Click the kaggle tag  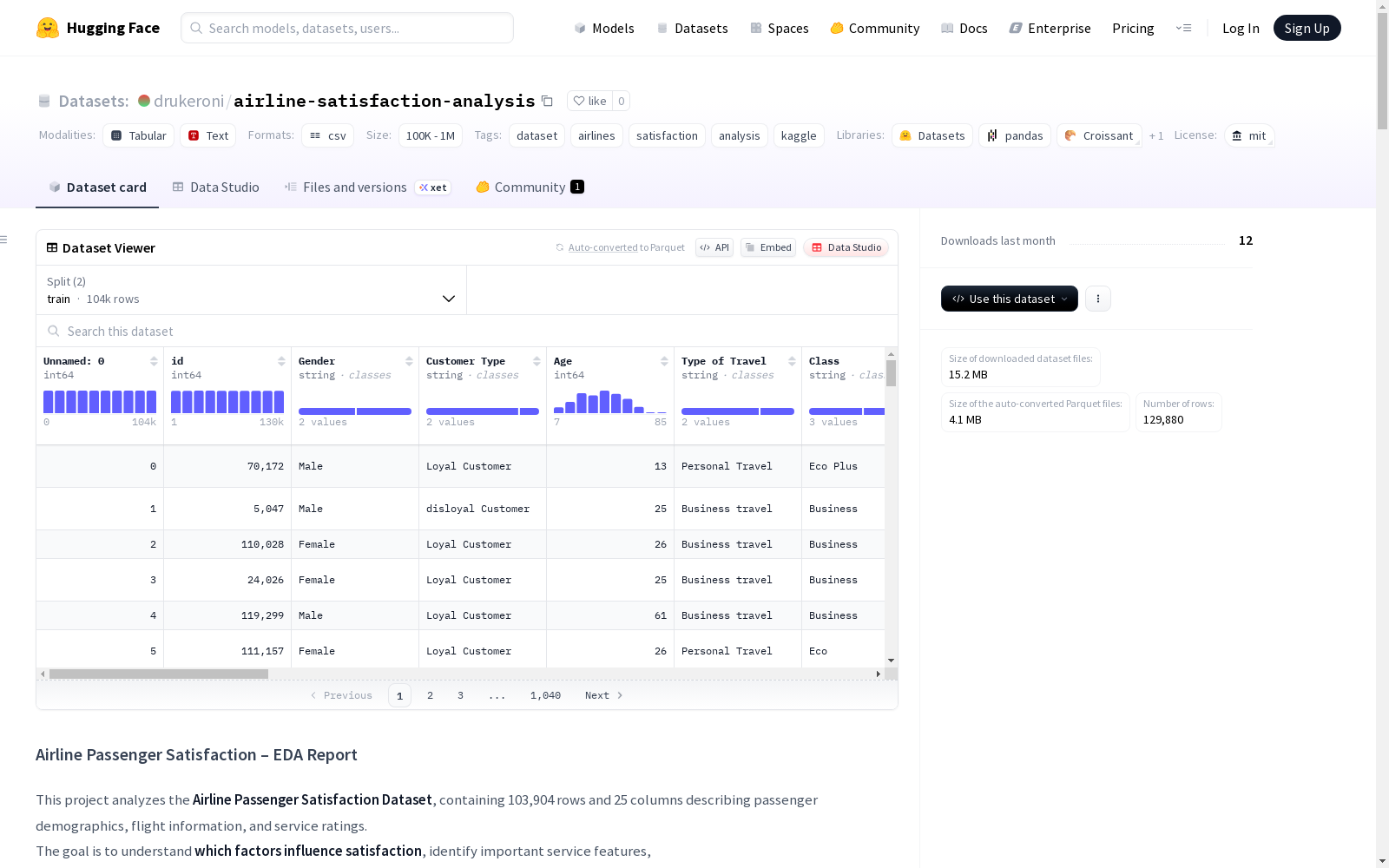[799, 135]
